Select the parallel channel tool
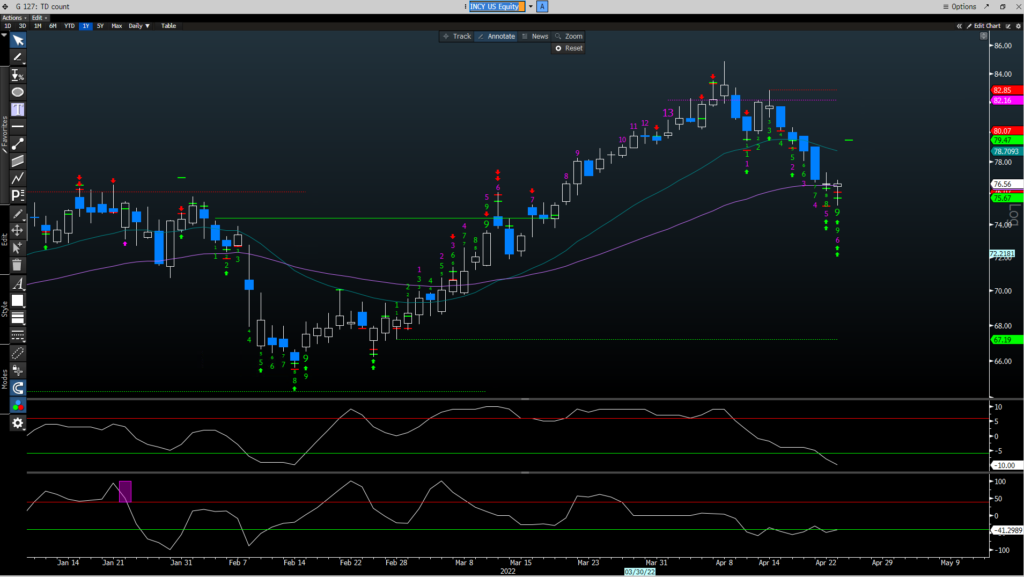This screenshot has width=1024, height=577. coord(18,161)
